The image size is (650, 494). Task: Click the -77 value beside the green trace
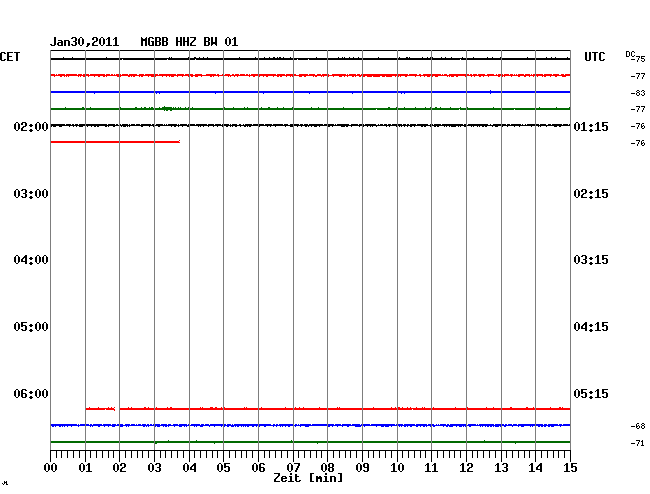pos(638,109)
